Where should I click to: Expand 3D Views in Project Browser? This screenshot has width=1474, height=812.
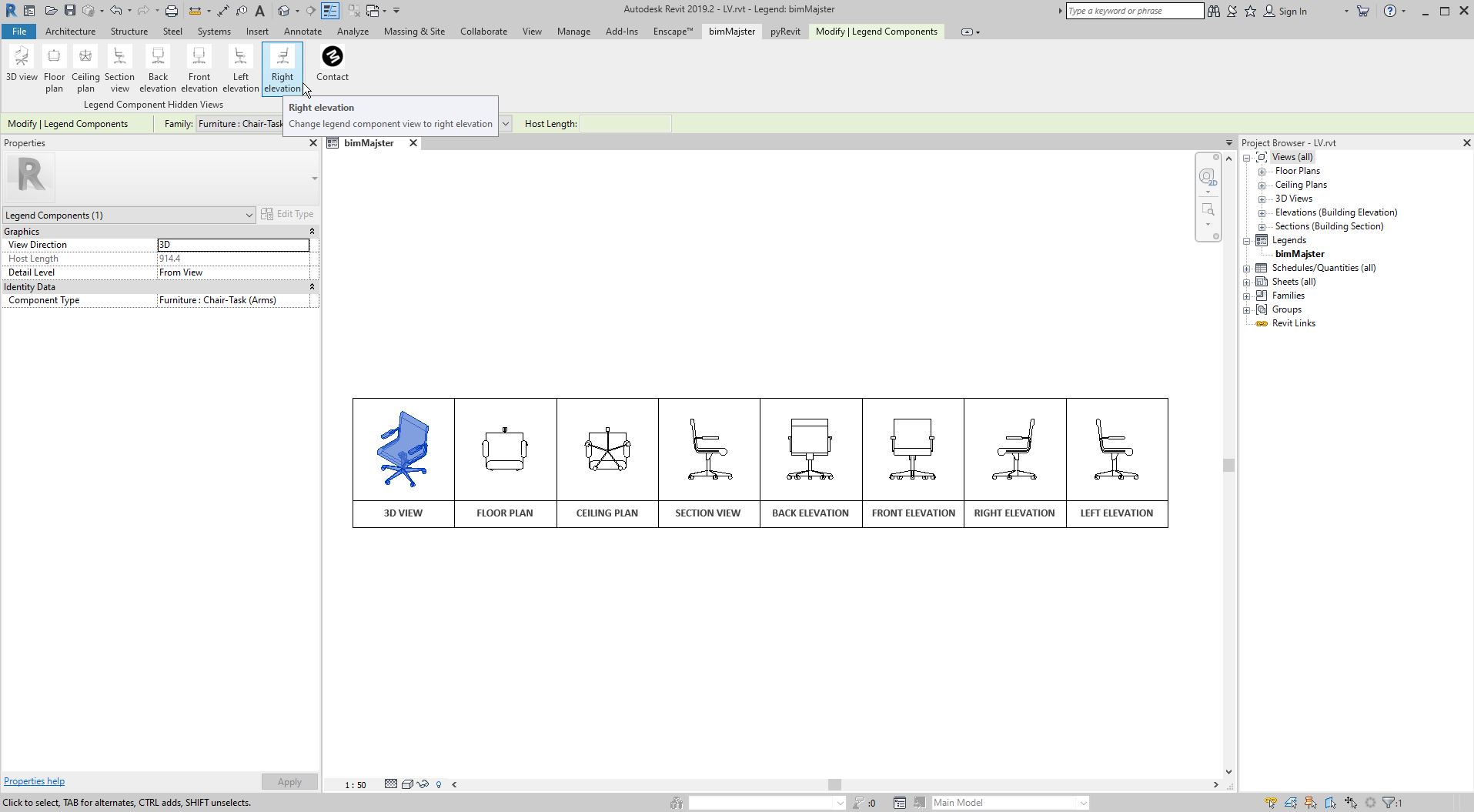(1262, 199)
